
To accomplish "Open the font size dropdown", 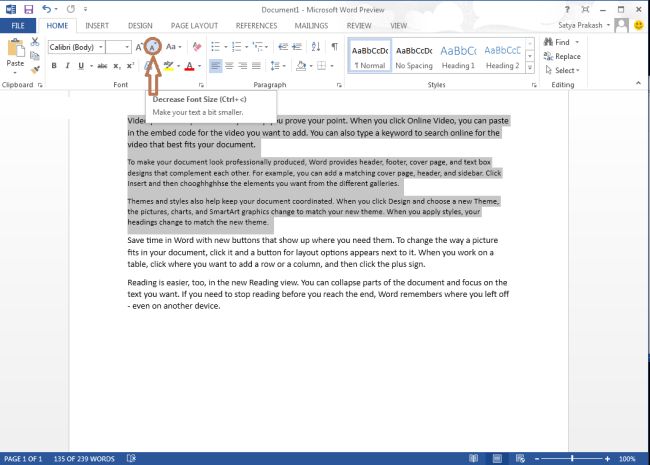I will (127, 47).
